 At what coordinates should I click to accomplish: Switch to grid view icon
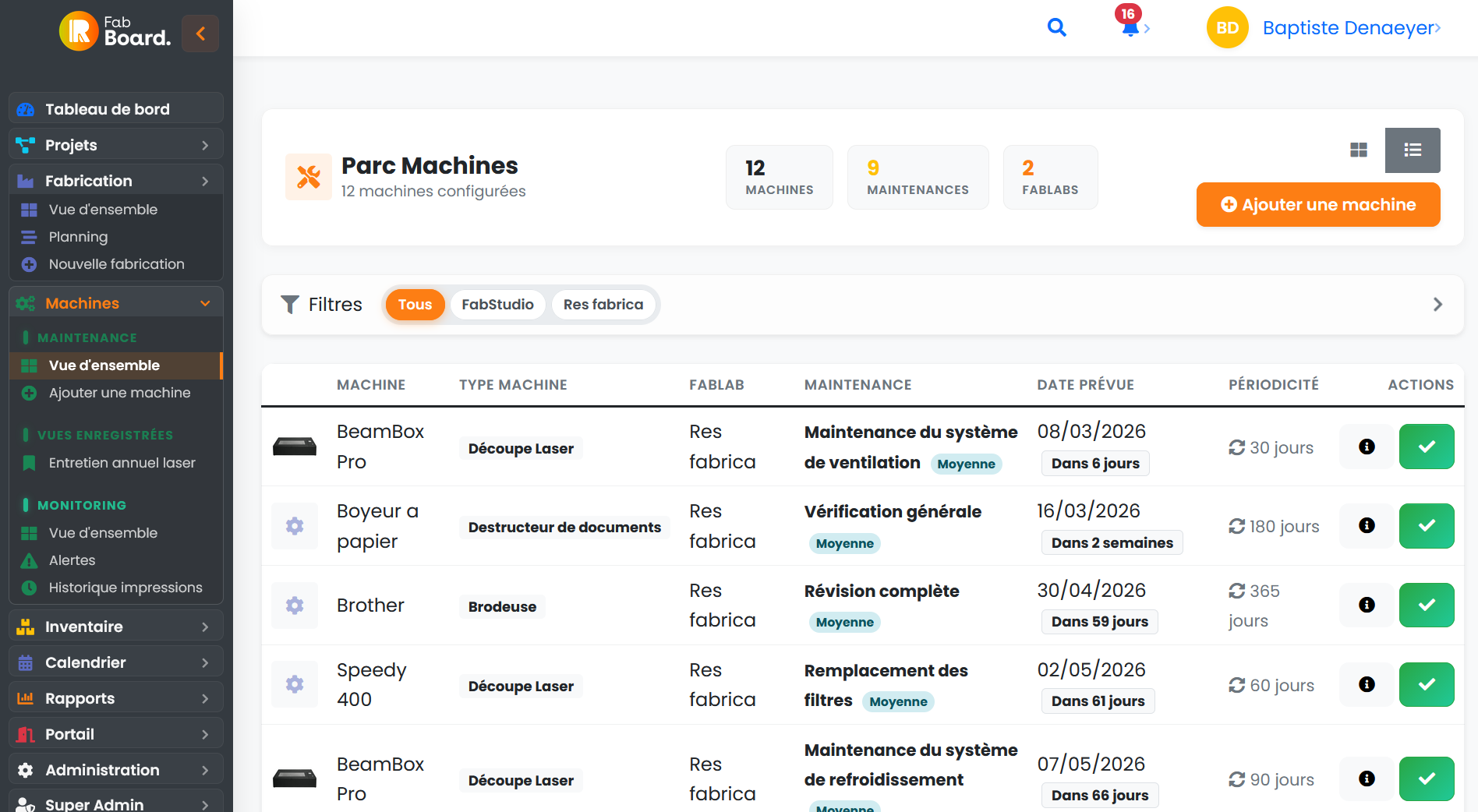1358,150
